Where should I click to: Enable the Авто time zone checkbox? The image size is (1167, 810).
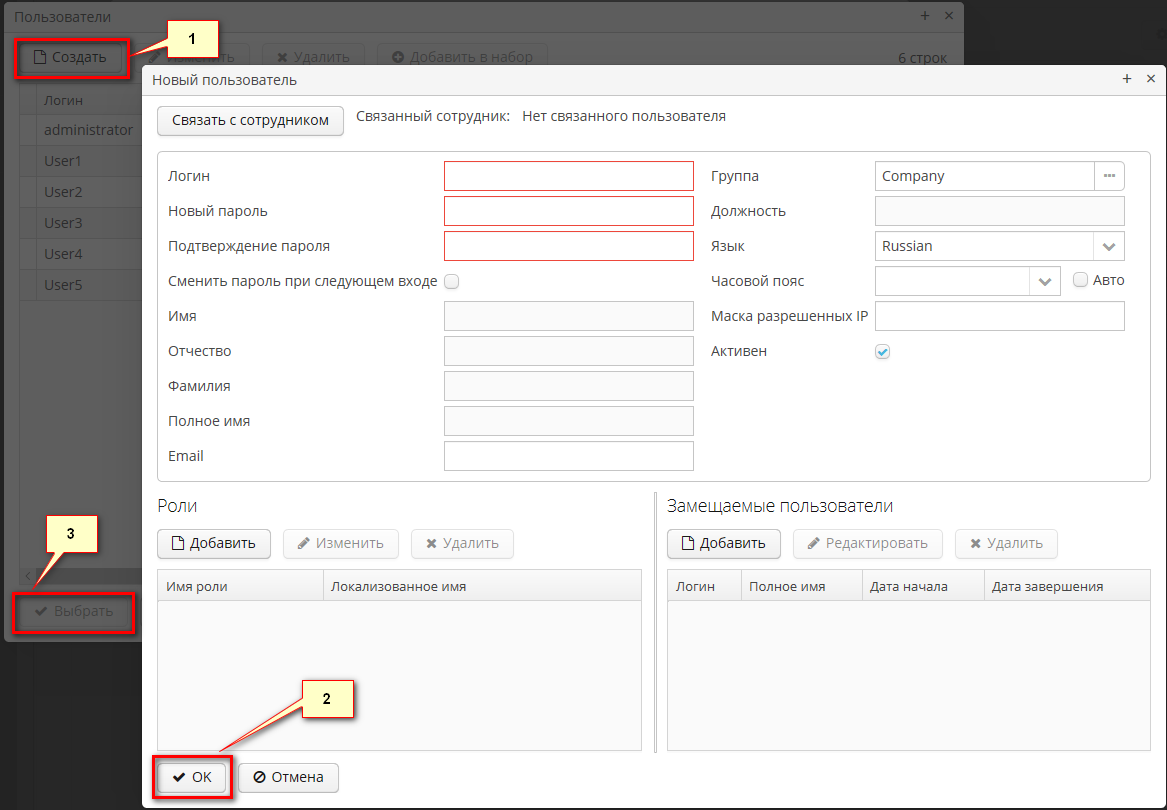coord(1080,280)
